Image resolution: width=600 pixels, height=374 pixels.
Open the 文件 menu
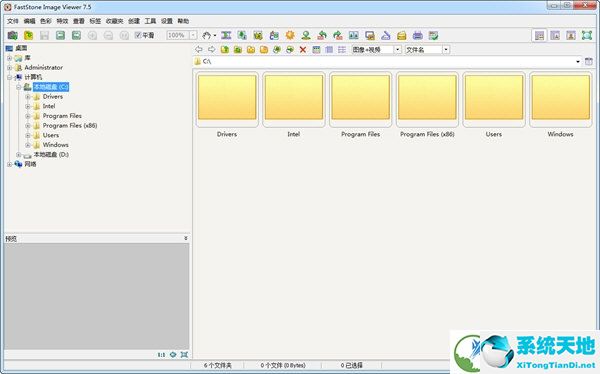click(13, 21)
